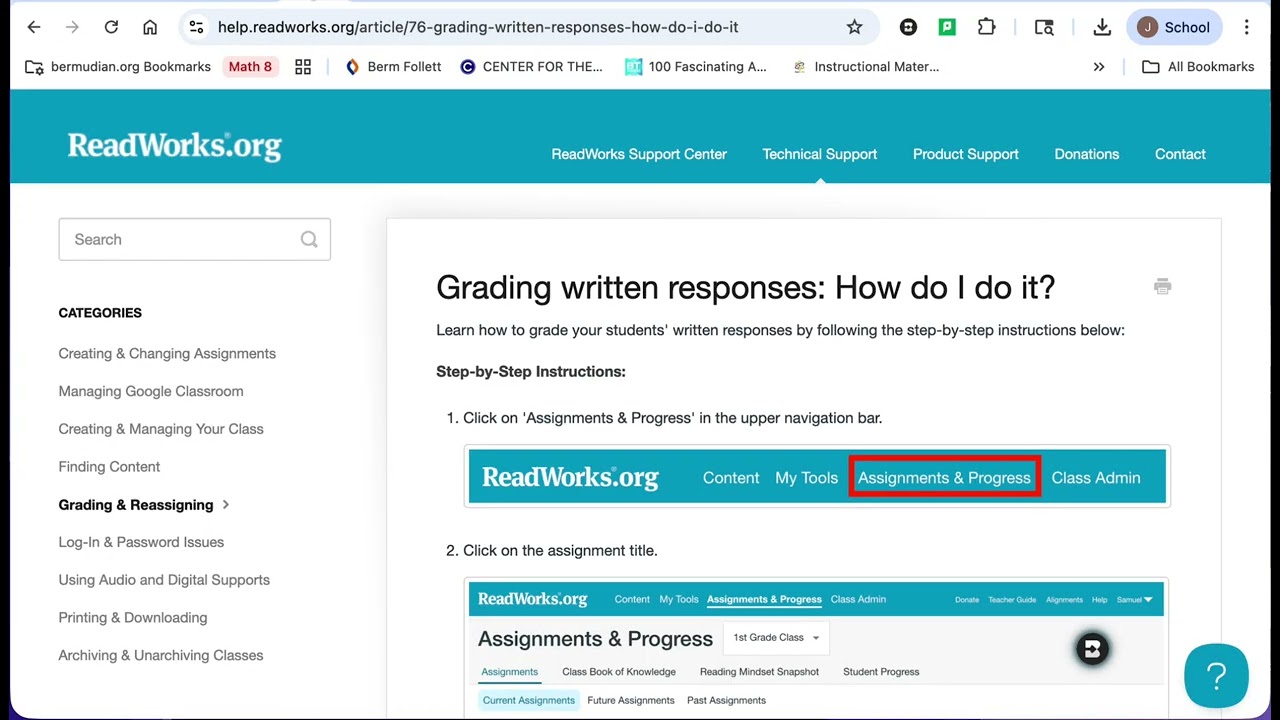Click the article title Grading written responses

745,288
